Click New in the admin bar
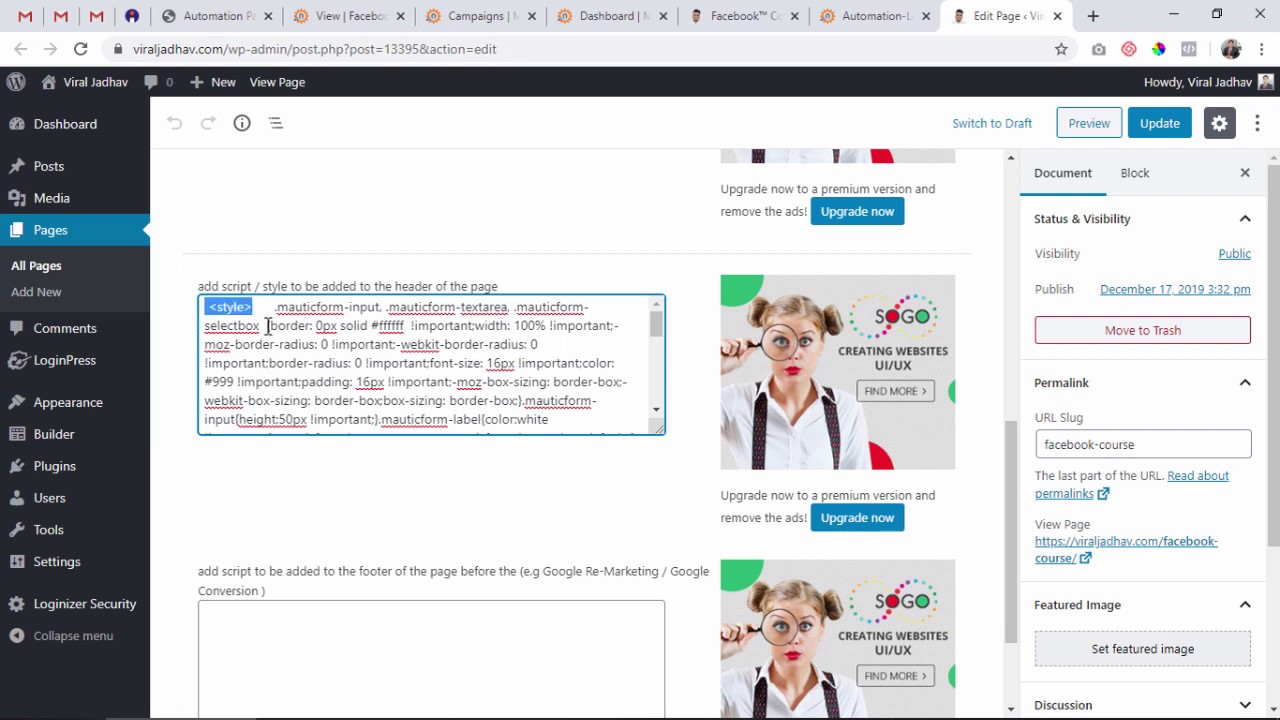 point(213,82)
